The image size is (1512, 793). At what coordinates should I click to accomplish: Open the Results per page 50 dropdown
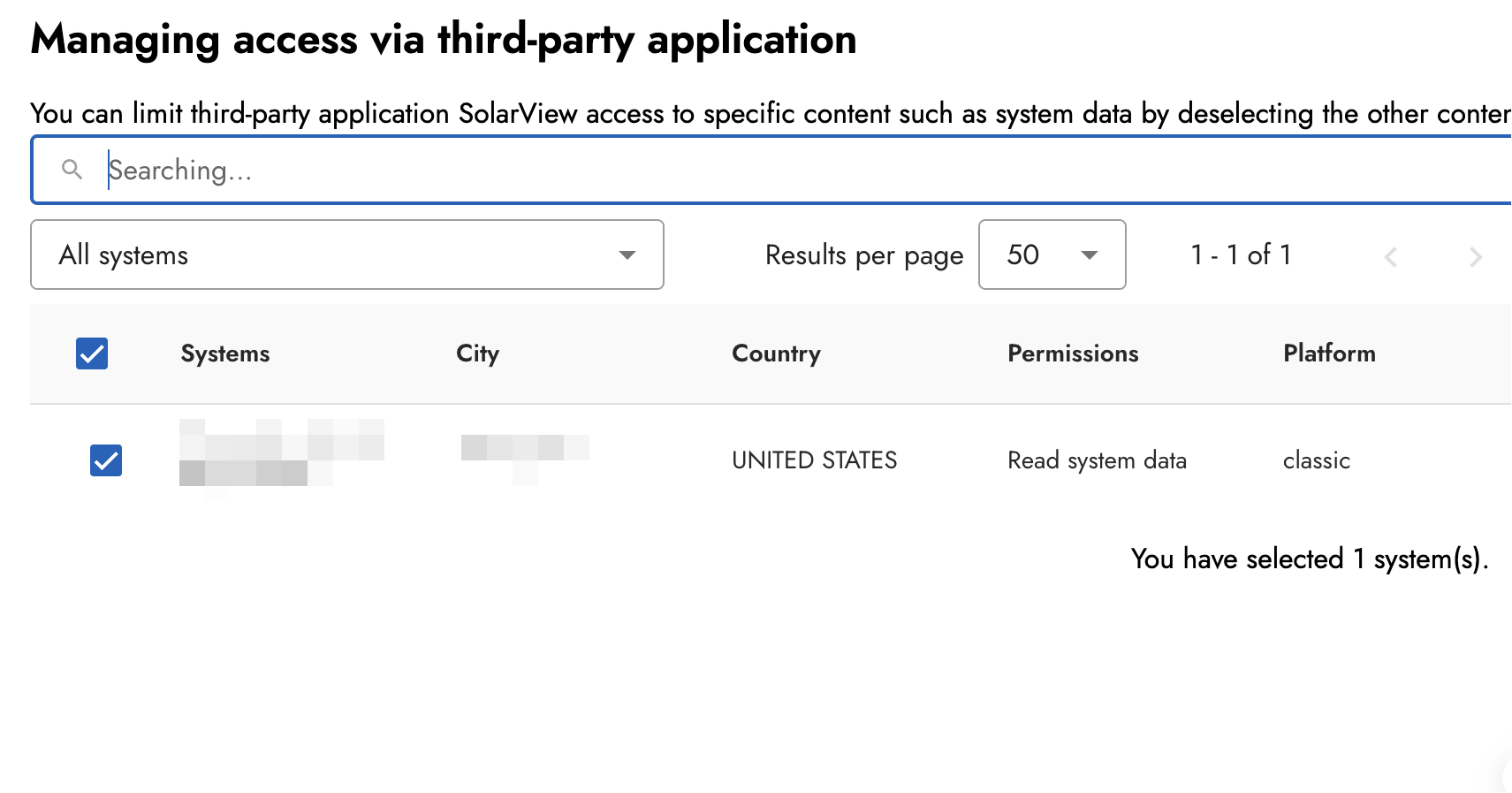tap(1052, 255)
